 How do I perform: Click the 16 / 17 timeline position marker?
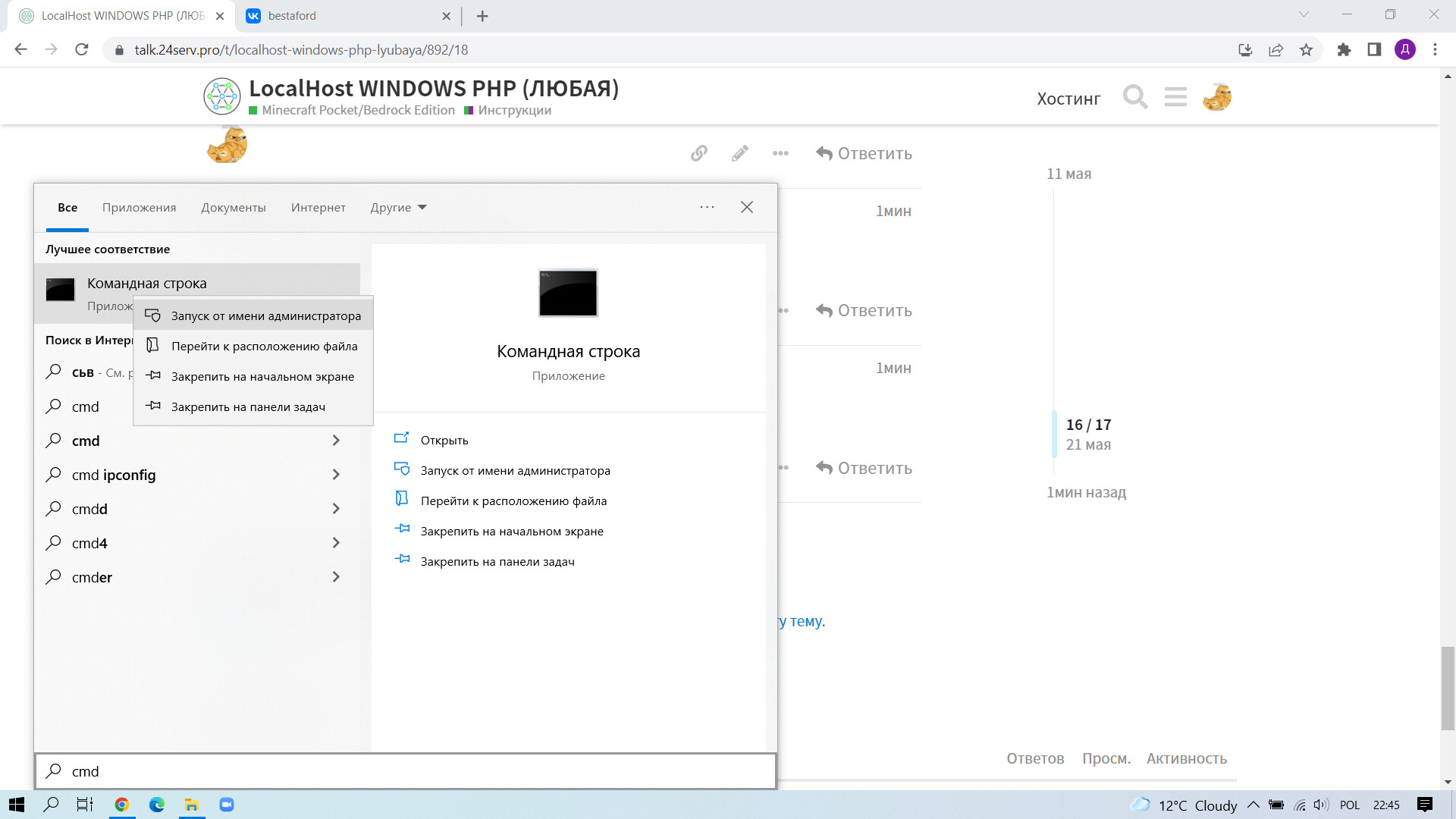(1088, 425)
